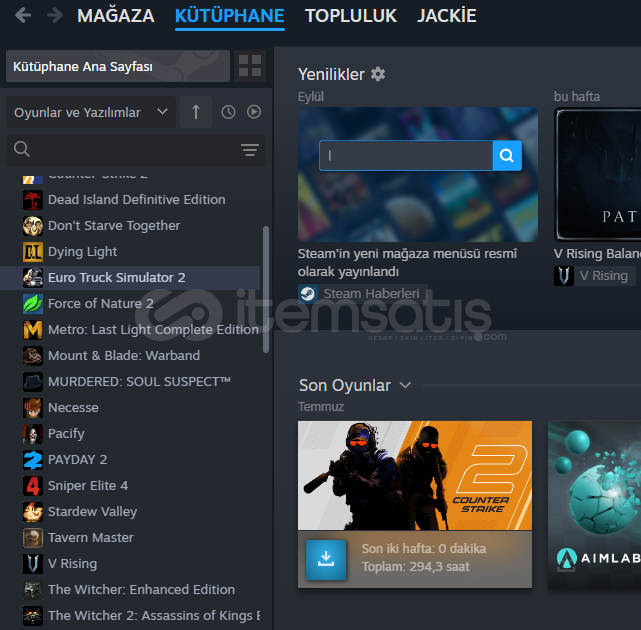Click Sniper Elite 4 red icon
The height and width of the screenshot is (630, 641).
point(33,486)
